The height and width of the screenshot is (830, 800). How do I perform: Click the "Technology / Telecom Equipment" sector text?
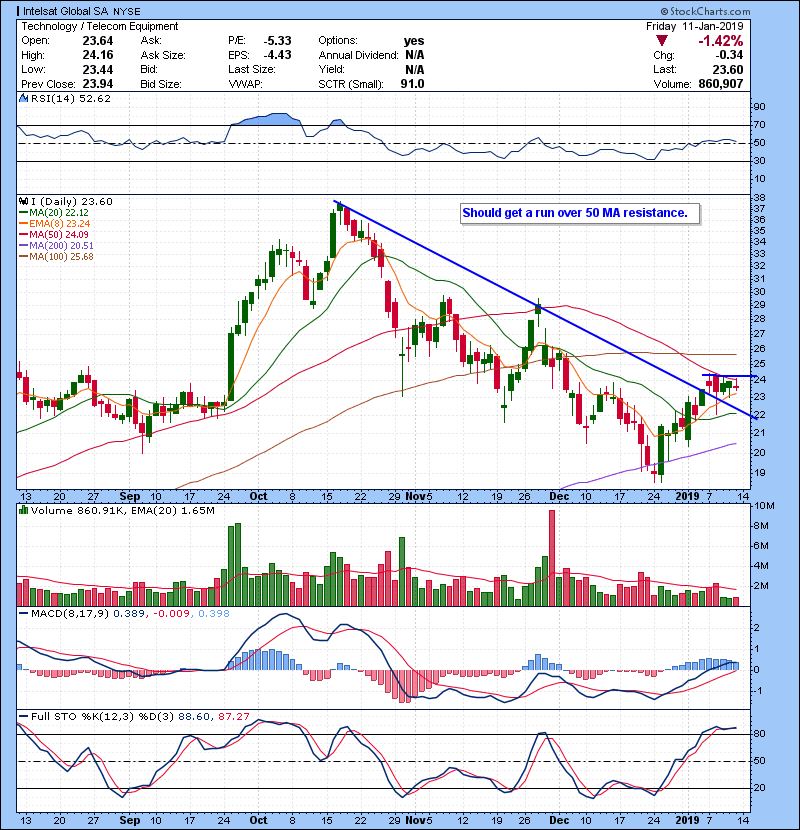[100, 26]
